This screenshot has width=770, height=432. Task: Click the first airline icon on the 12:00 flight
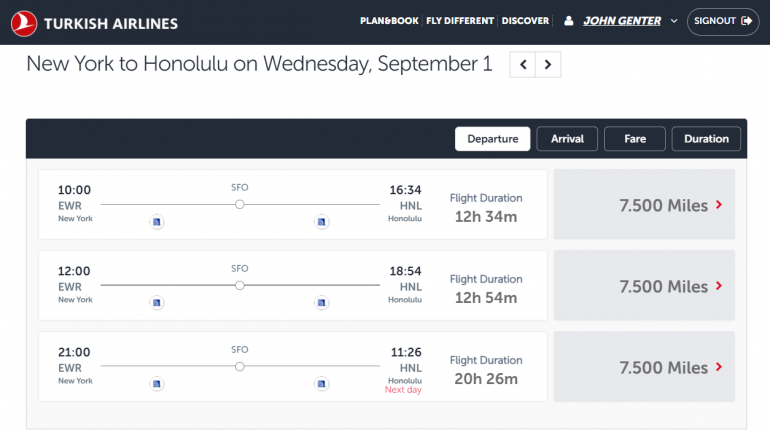(x=156, y=302)
